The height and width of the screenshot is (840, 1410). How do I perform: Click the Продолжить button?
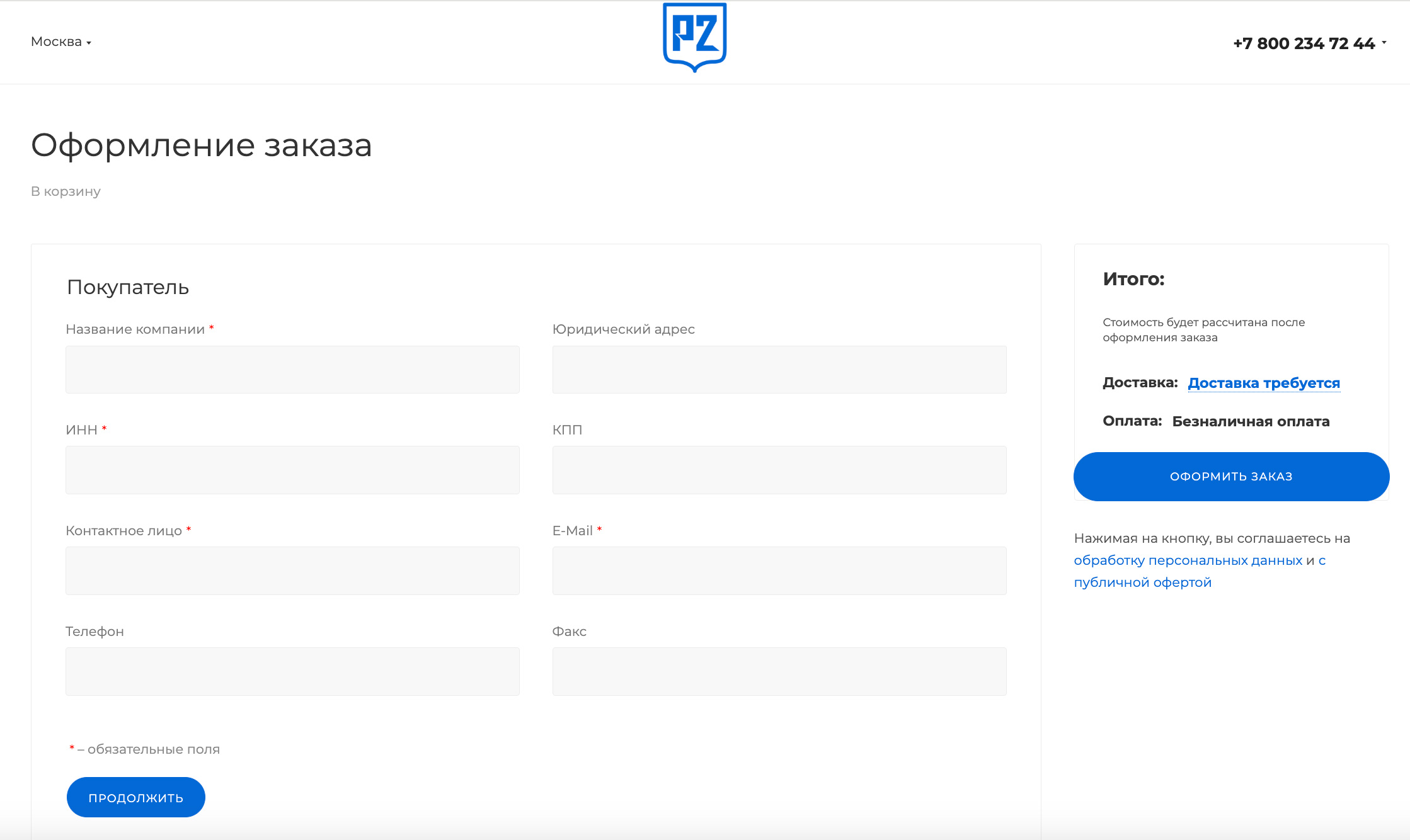click(x=136, y=797)
